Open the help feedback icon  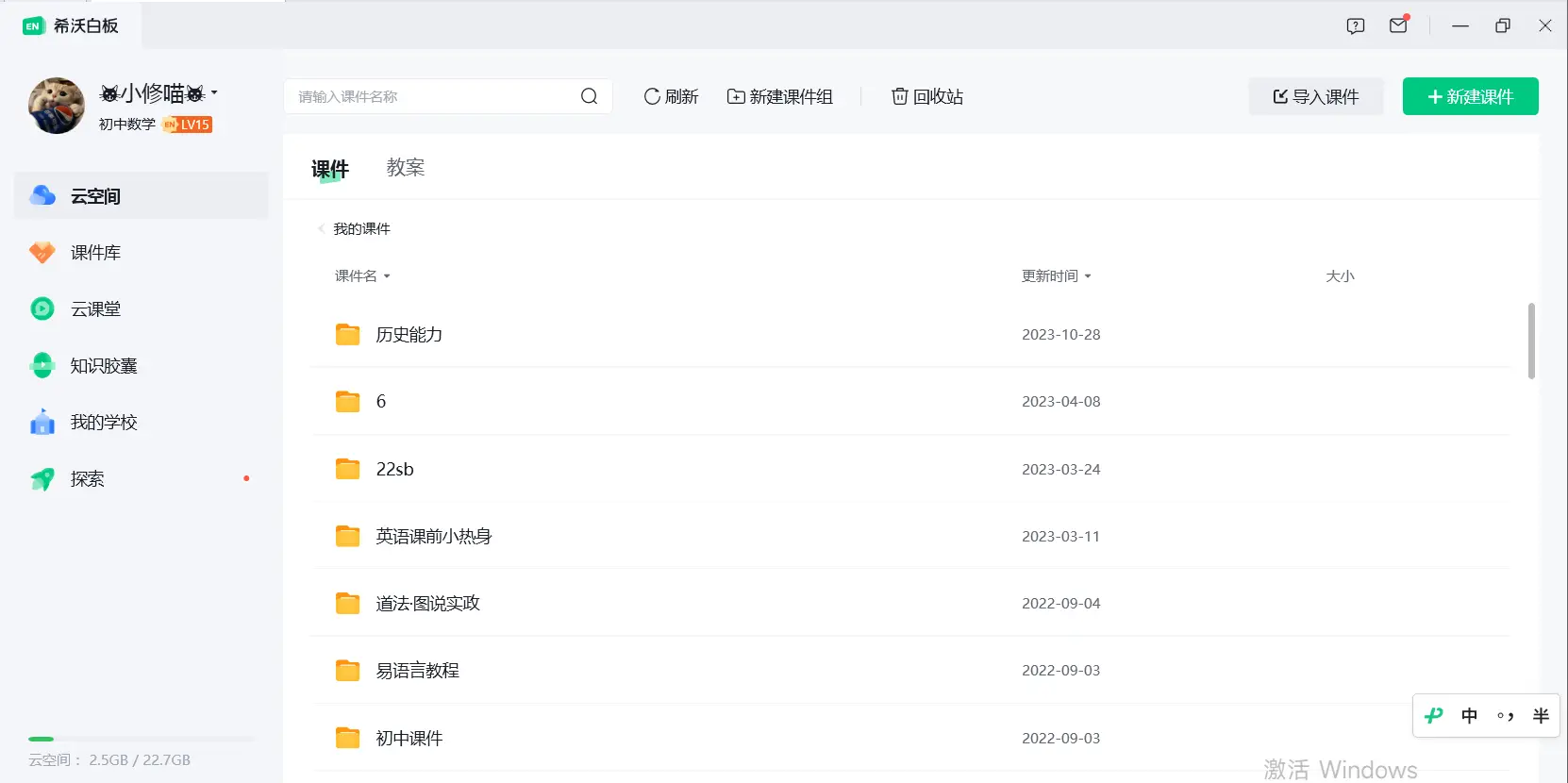tap(1356, 25)
